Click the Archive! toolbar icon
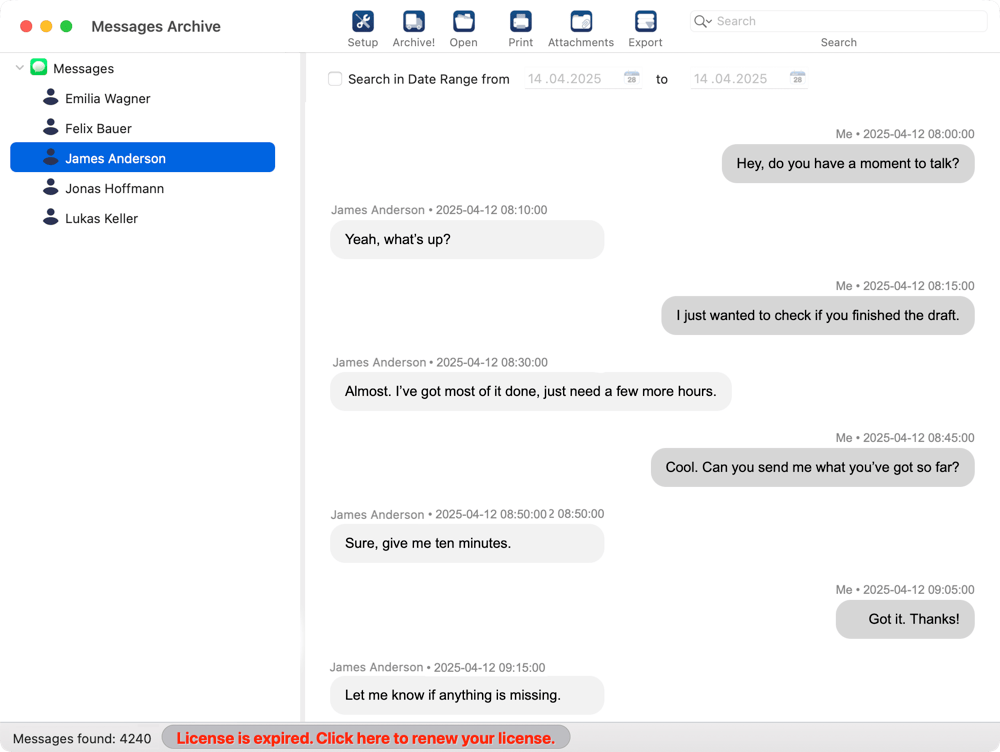This screenshot has height=752, width=1000. point(413,22)
